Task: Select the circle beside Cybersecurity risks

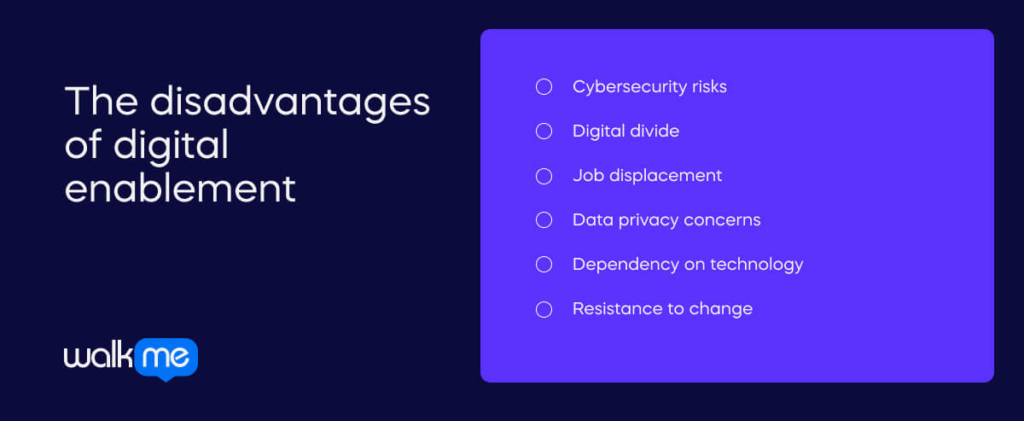Action: (x=544, y=87)
